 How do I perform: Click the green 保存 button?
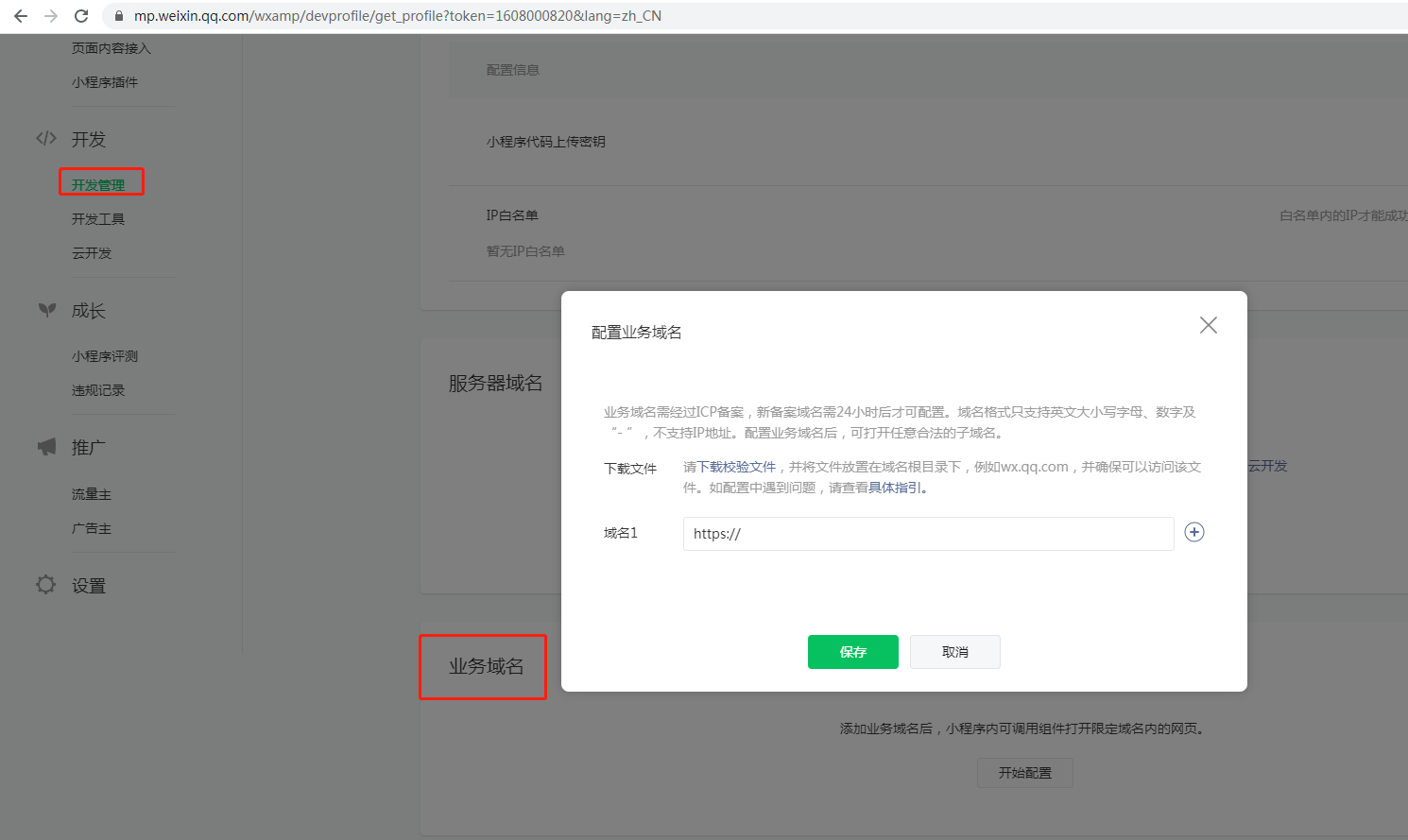pyautogui.click(x=852, y=652)
